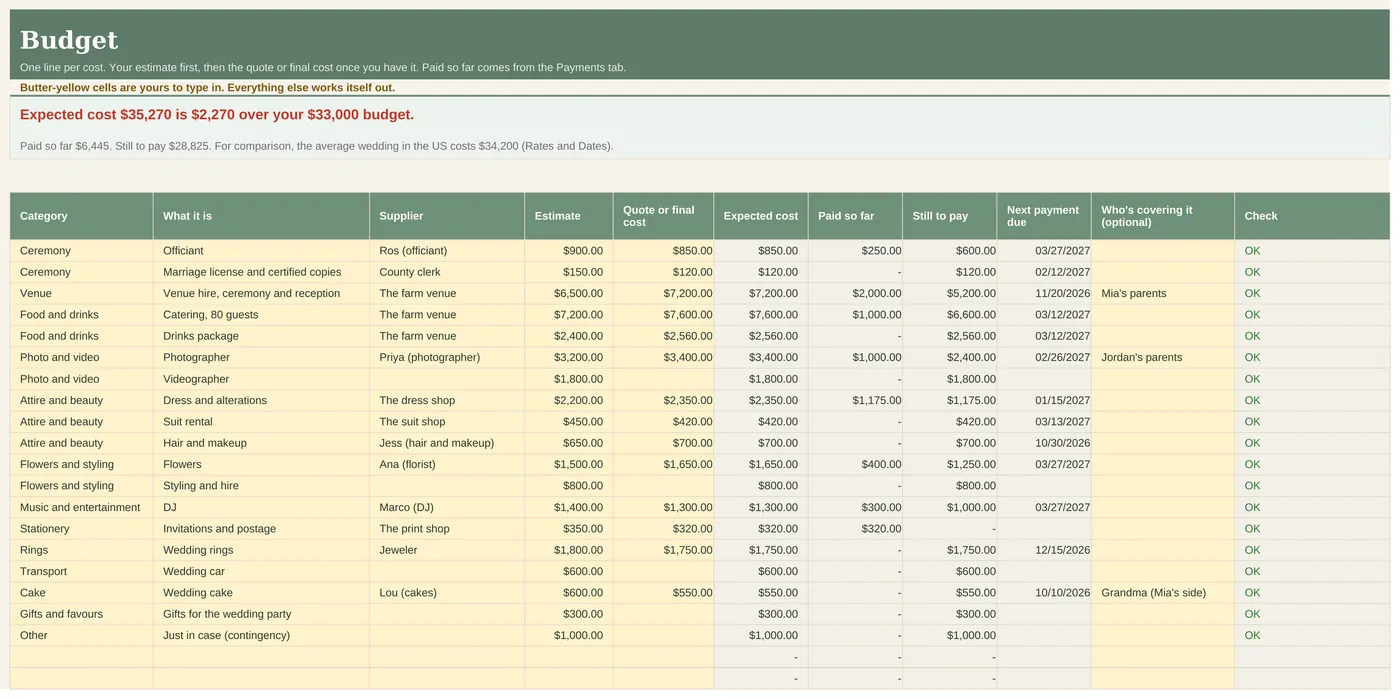Image resolution: width=1400 pixels, height=699 pixels.
Task: Select the "What it is" column header
Action: click(x=261, y=216)
